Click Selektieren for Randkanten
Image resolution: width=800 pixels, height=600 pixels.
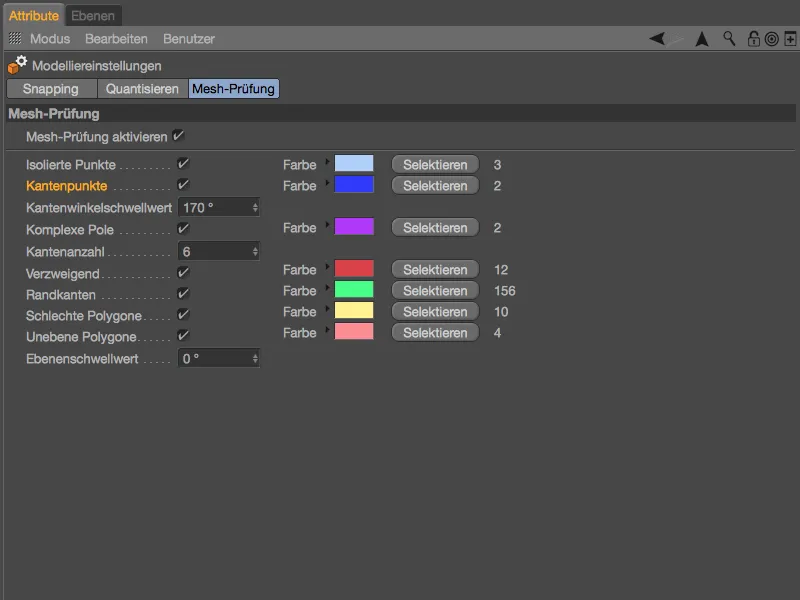(435, 290)
